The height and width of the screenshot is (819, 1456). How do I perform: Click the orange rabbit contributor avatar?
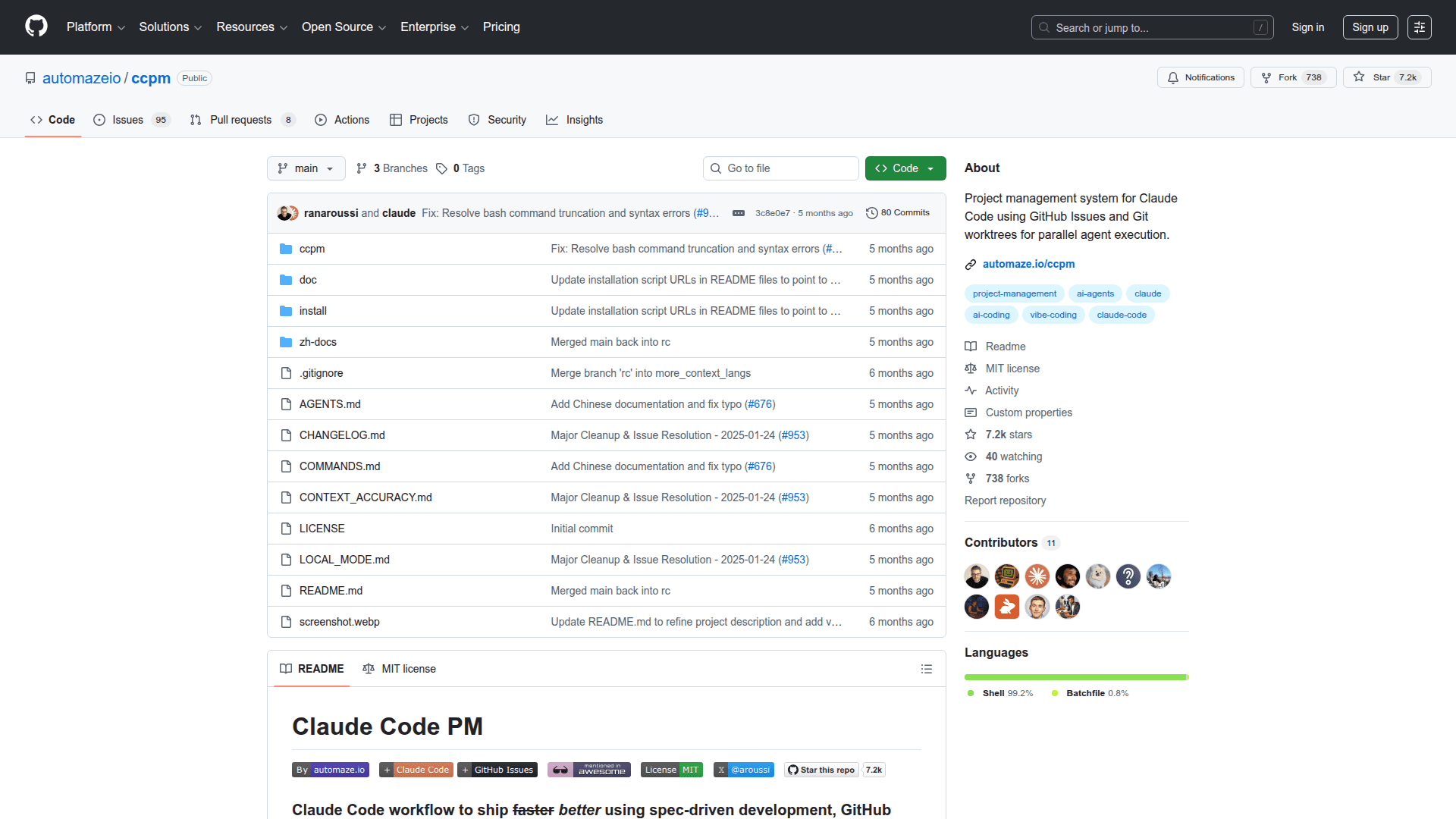click(x=1006, y=607)
